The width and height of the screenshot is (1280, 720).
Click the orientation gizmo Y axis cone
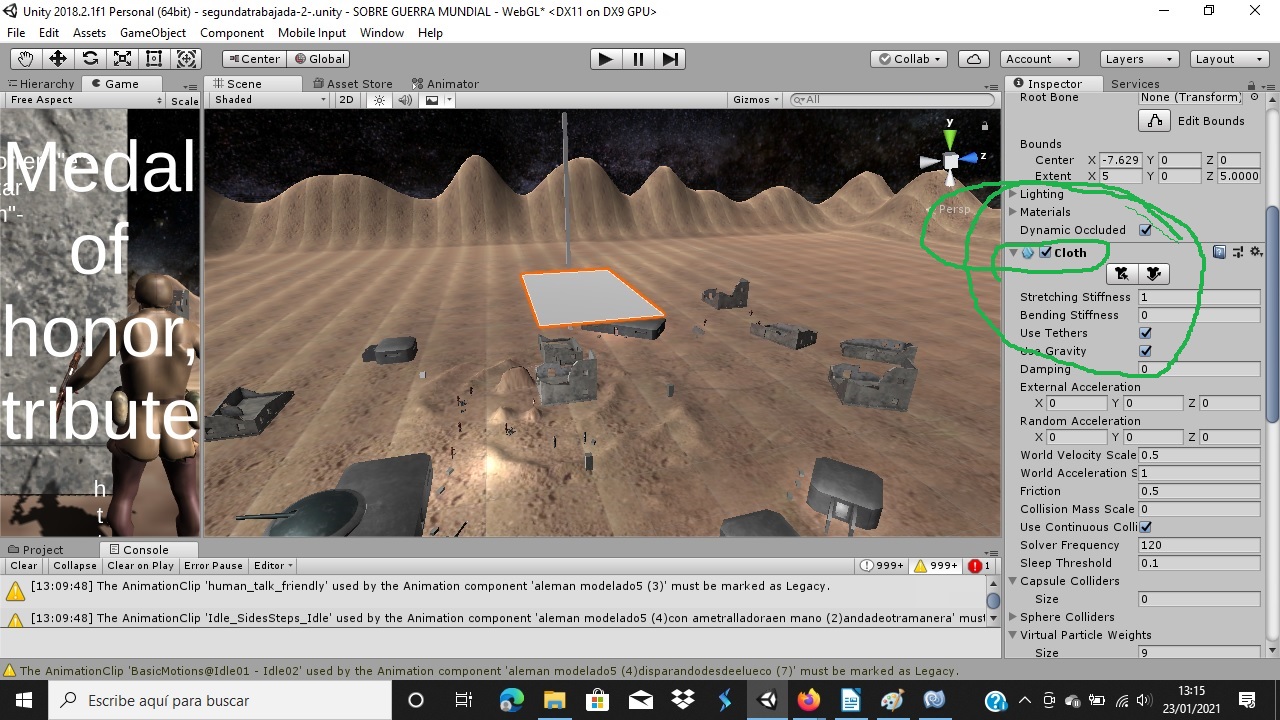tap(950, 138)
